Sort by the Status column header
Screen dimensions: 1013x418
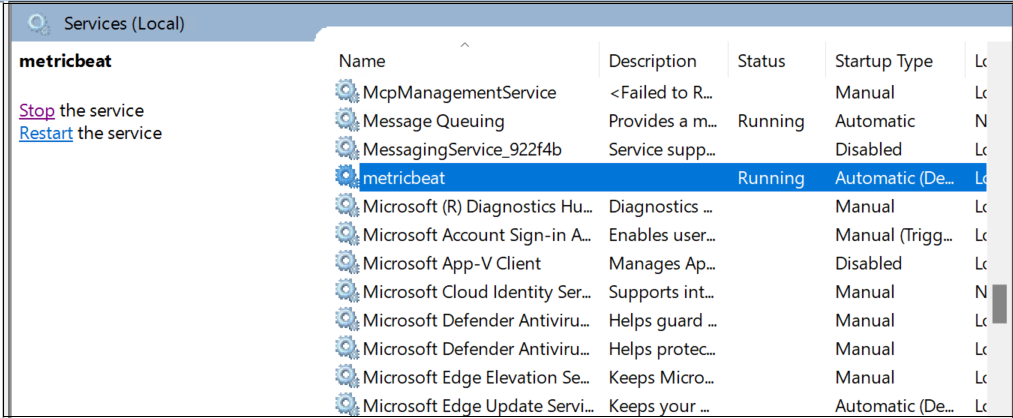tap(761, 61)
